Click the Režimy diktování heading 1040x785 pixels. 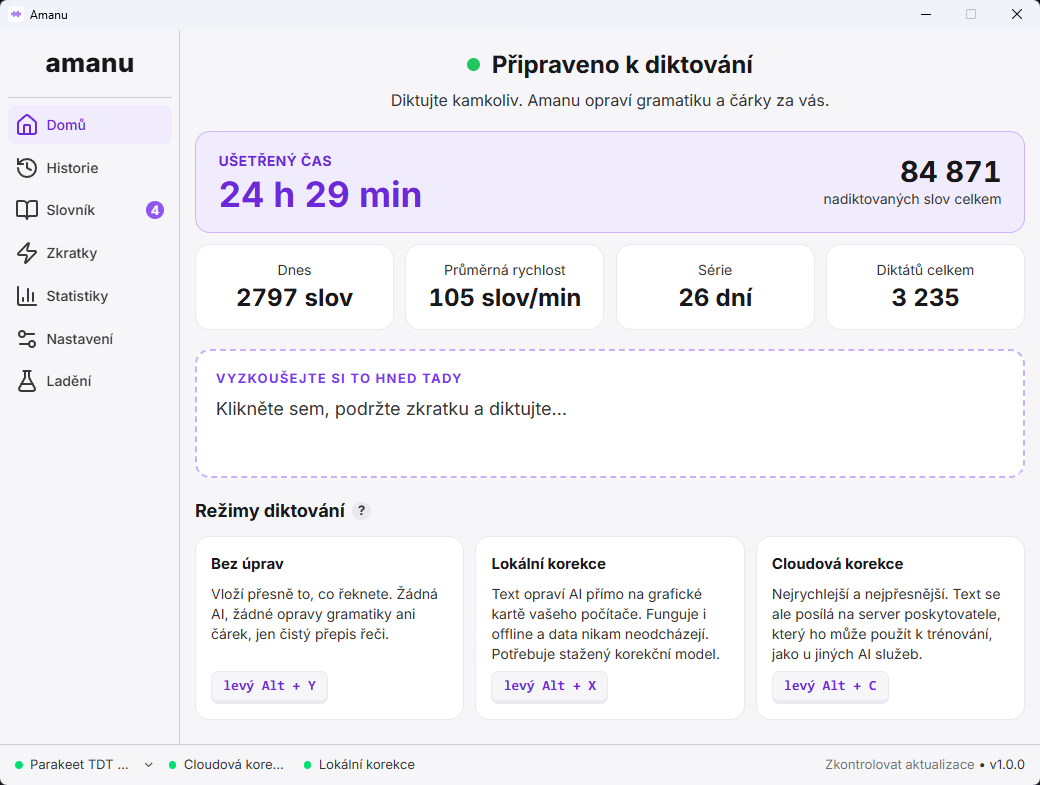coord(270,511)
